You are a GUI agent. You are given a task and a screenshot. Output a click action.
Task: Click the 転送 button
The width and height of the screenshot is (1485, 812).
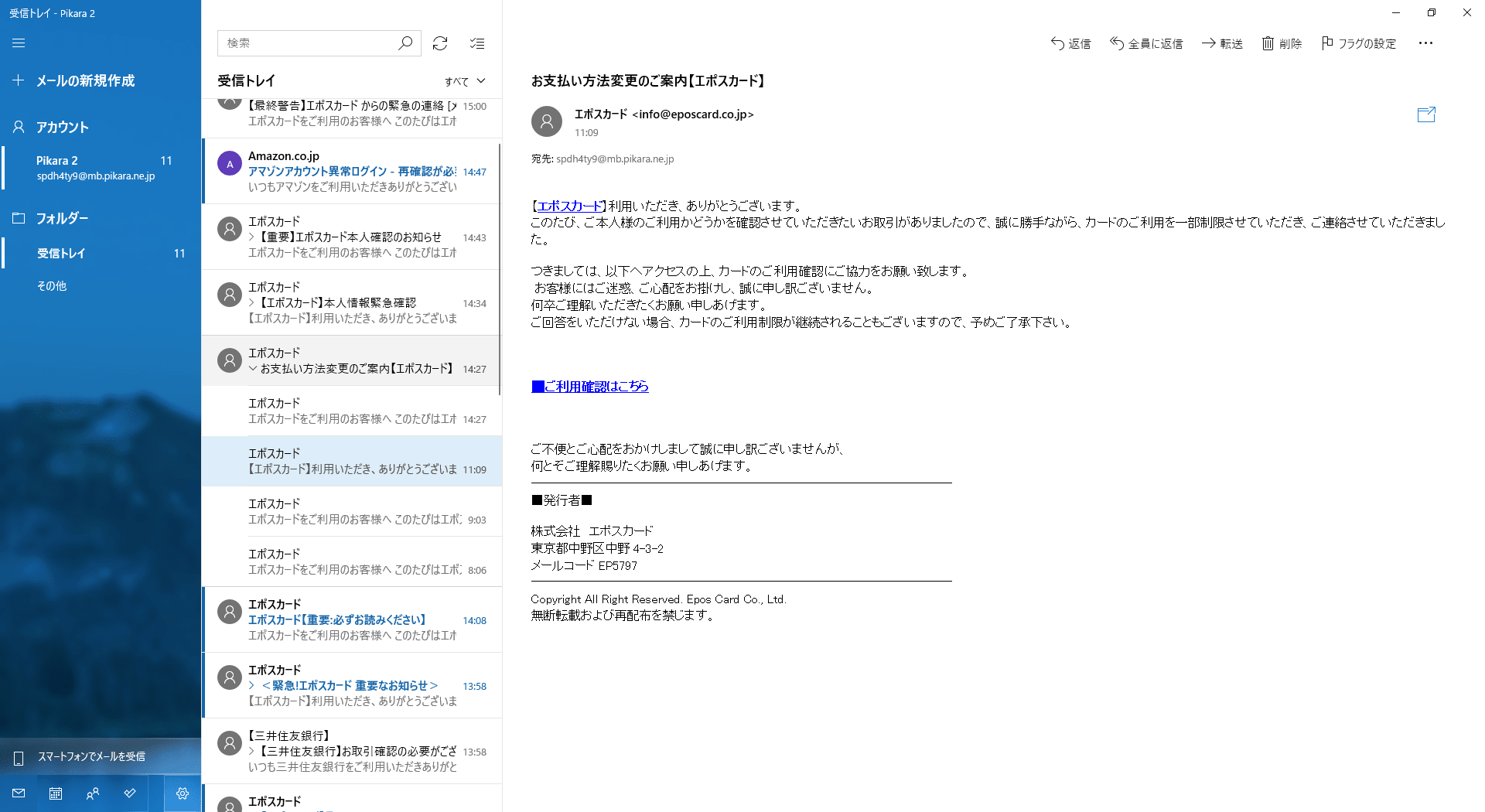point(1222,43)
